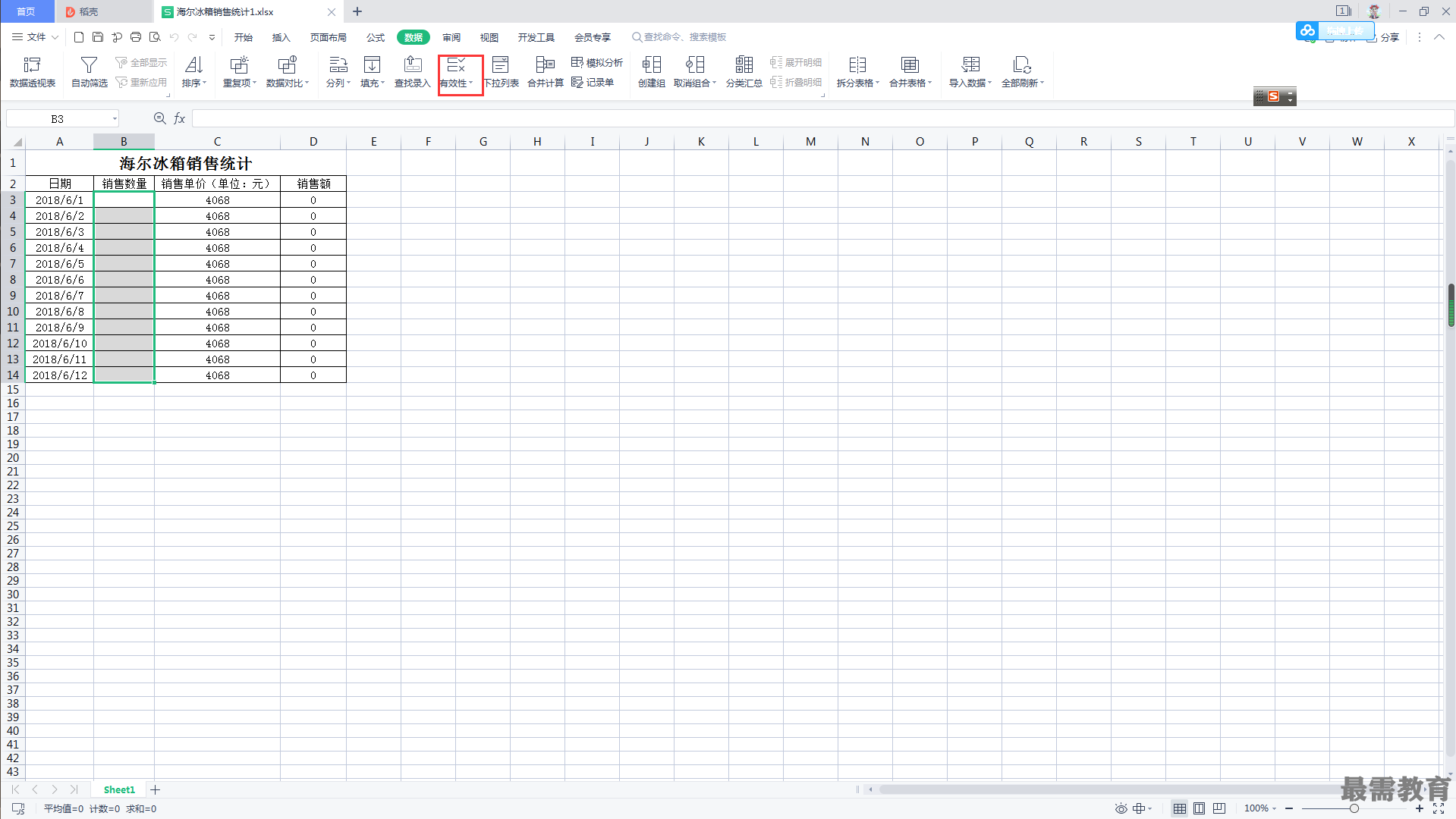Open the Review (审阅) tab
Image resolution: width=1456 pixels, height=819 pixels.
click(451, 37)
